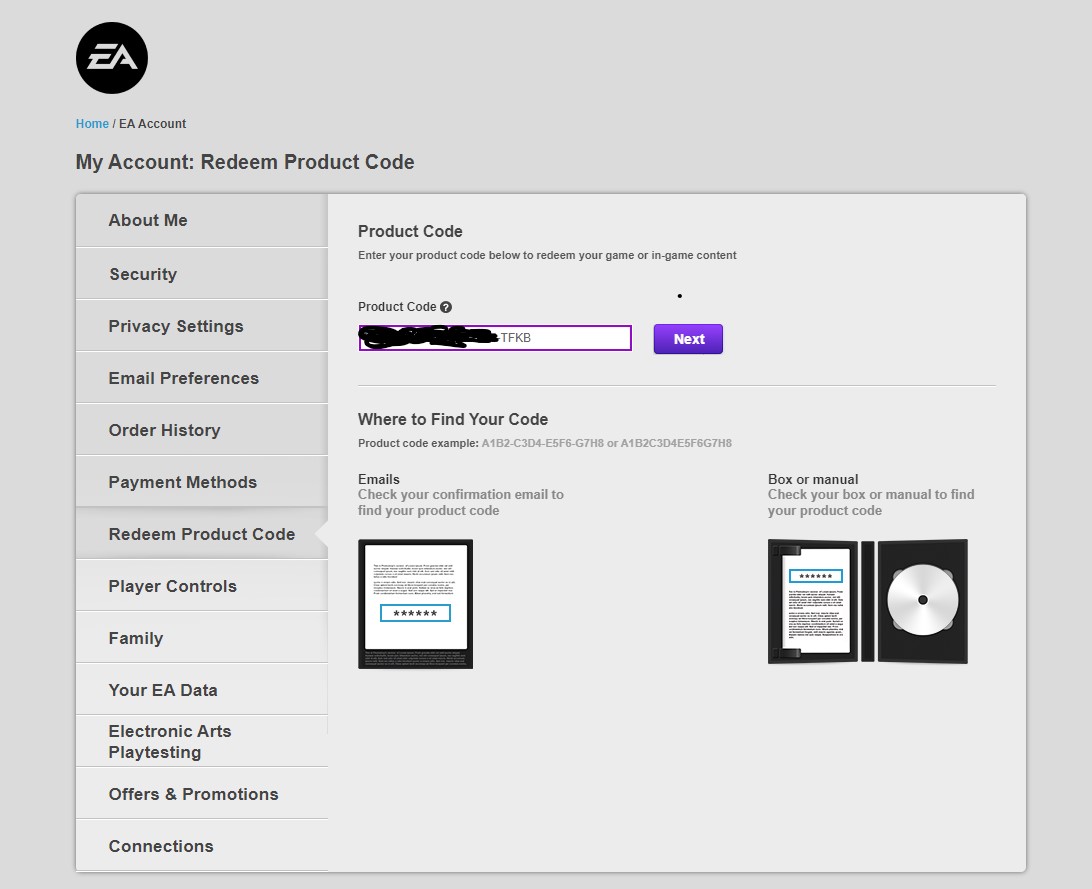Click the 'Emails' label
Image resolution: width=1092 pixels, height=889 pixels.
tap(379, 479)
